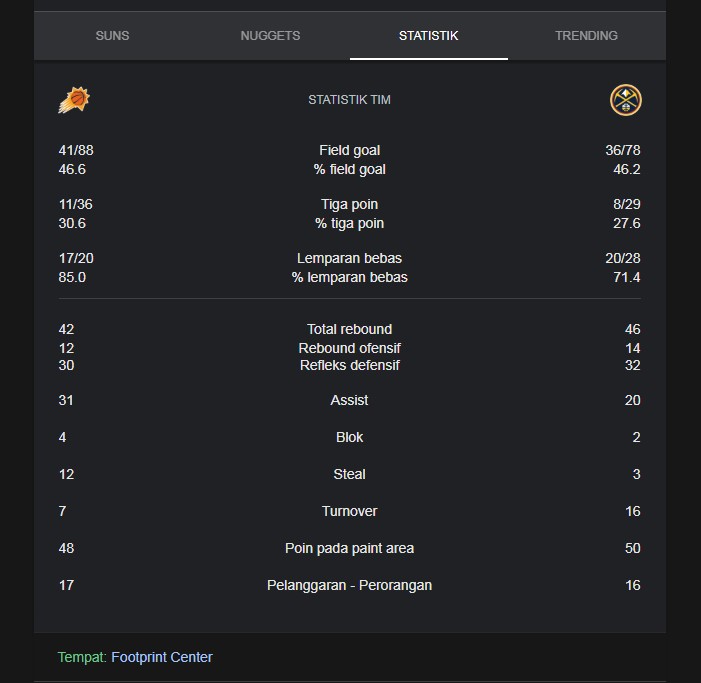
Task: Select the Field goal stat label
Action: 350,150
